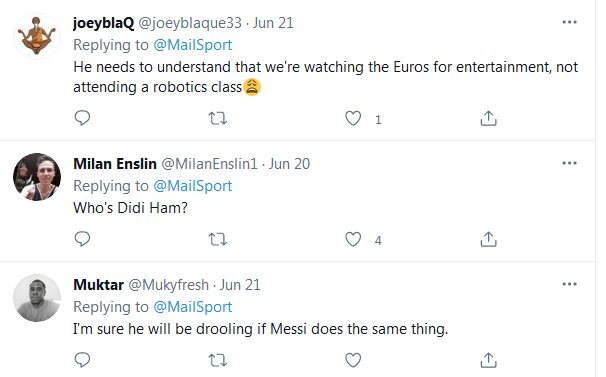Share joeyblaQ's tweet
Viewport: 606px width, 377px height.
tap(488, 118)
